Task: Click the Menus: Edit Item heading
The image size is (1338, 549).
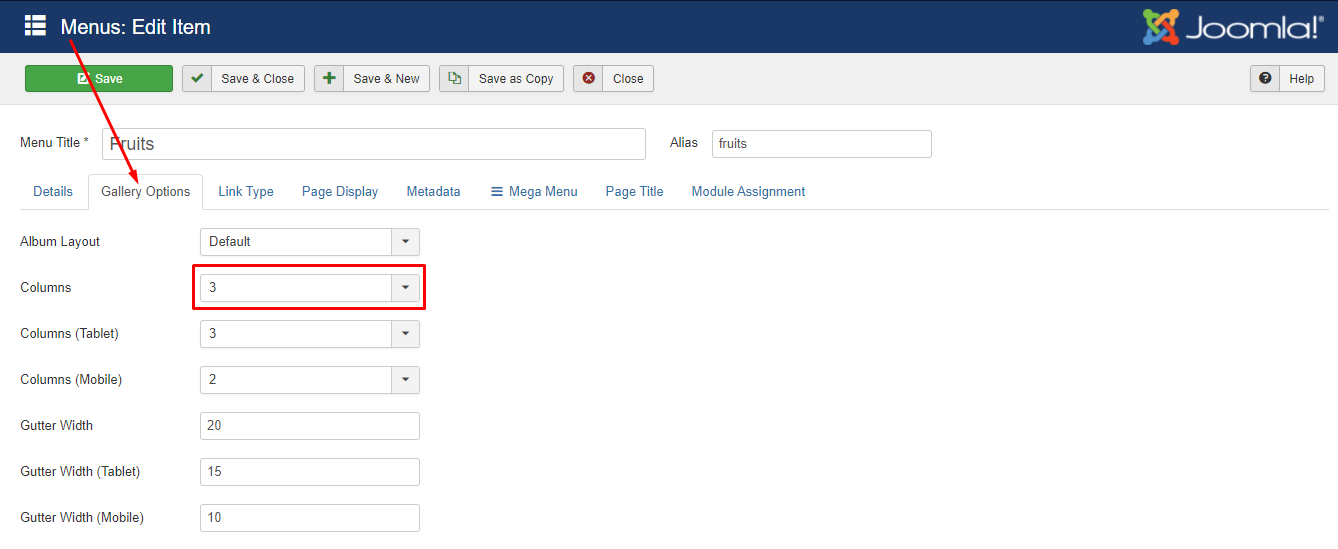Action: click(x=136, y=27)
